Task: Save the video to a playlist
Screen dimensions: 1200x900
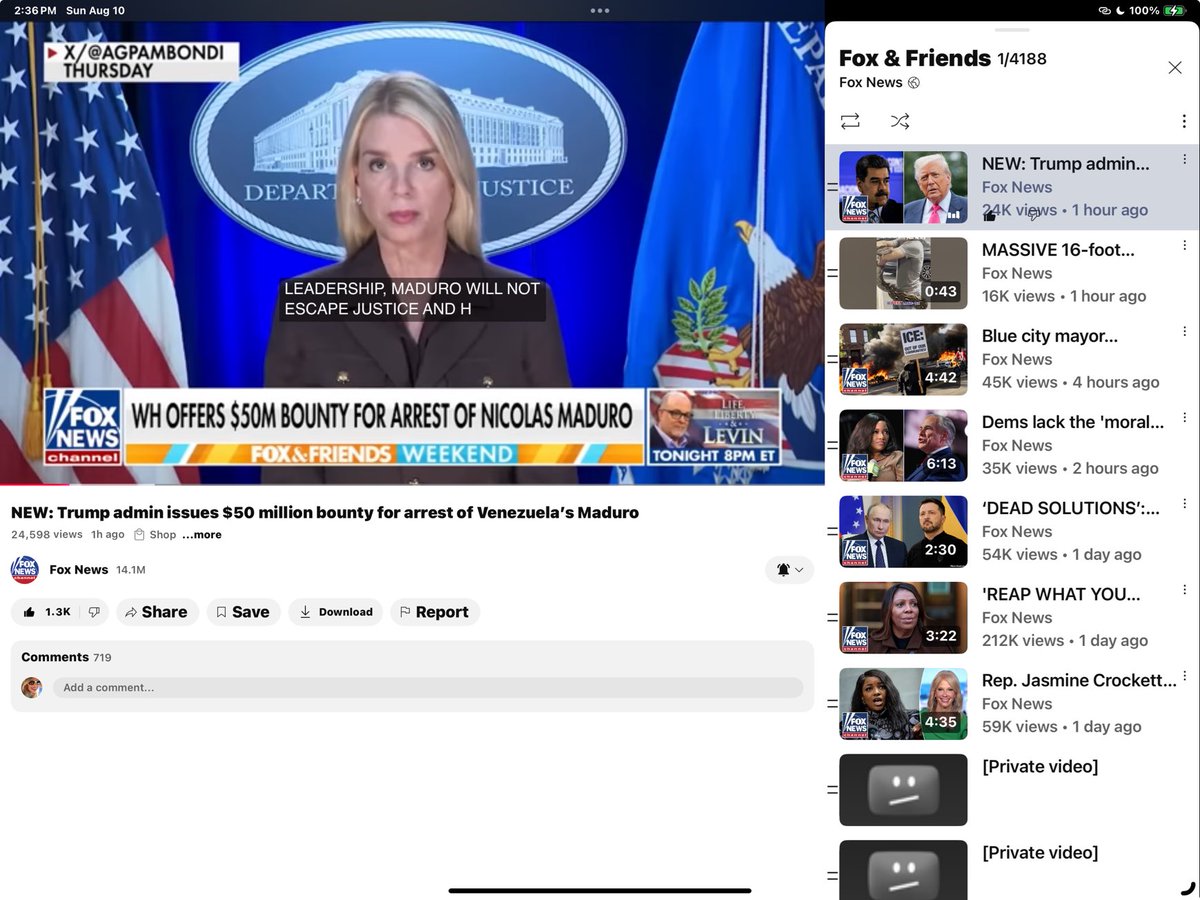Action: click(243, 612)
